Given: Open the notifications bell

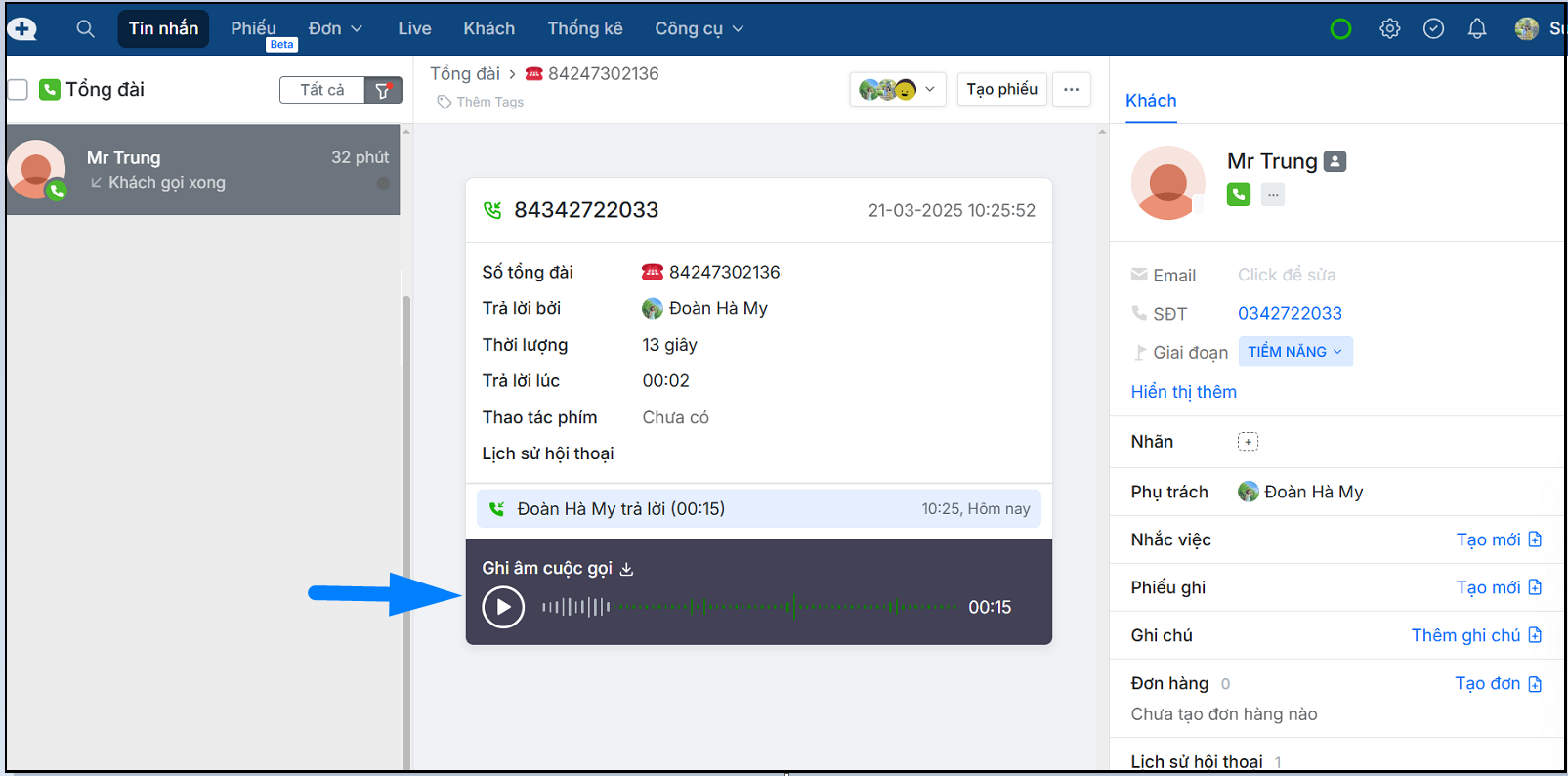Looking at the screenshot, I should (1476, 29).
